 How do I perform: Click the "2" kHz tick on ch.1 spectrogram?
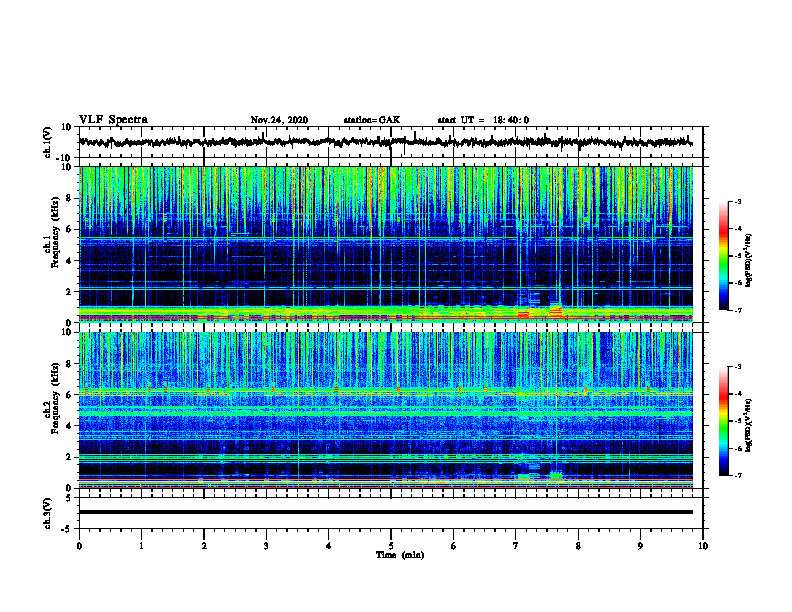pyautogui.click(x=69, y=291)
